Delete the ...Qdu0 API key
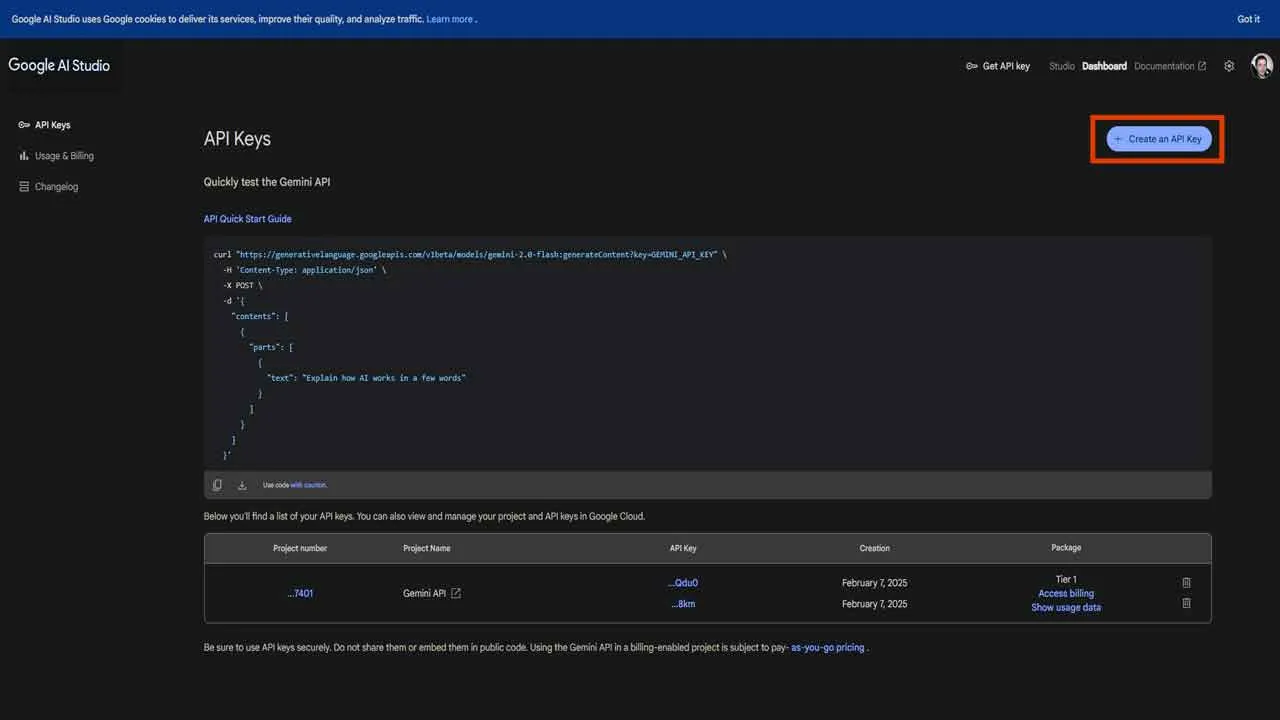This screenshot has width=1280, height=720. point(1186,582)
